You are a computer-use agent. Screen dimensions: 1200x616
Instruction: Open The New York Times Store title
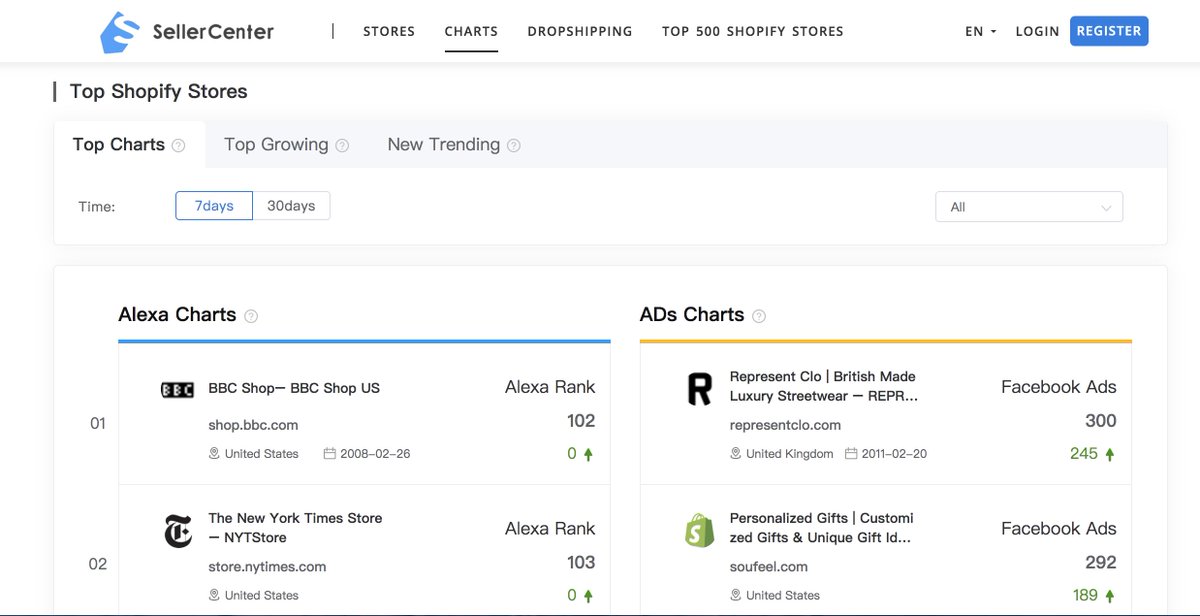[295, 527]
